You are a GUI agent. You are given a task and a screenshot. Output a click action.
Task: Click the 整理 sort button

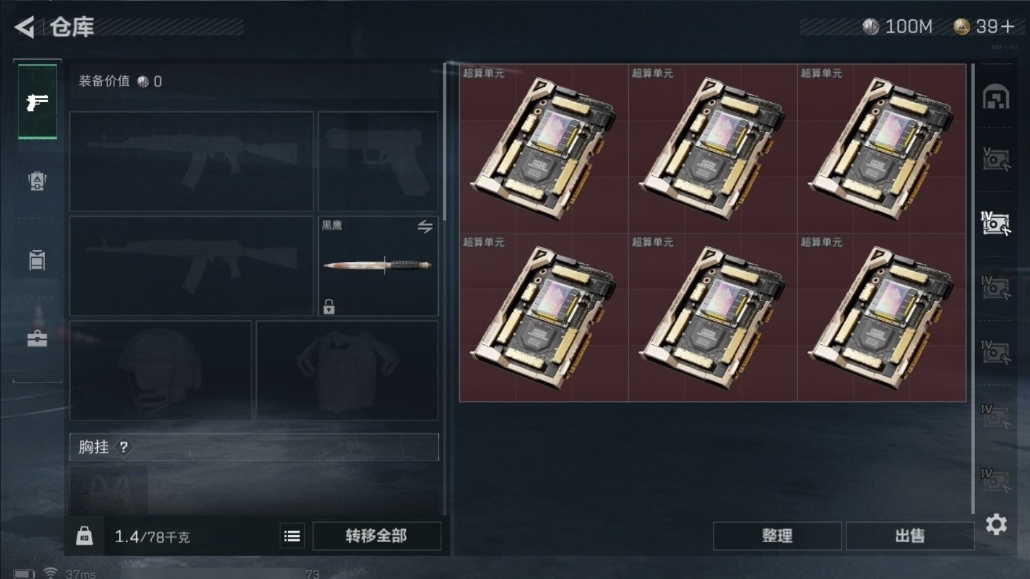coord(777,536)
